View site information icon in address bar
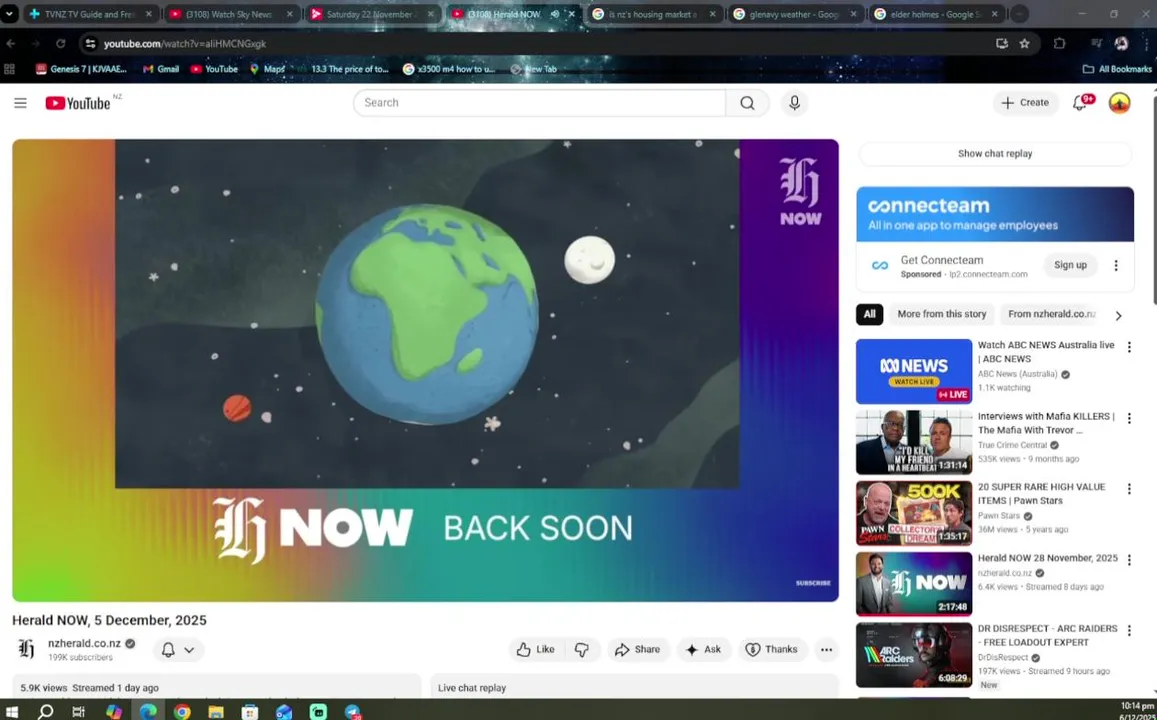The width and height of the screenshot is (1157, 720). point(90,44)
